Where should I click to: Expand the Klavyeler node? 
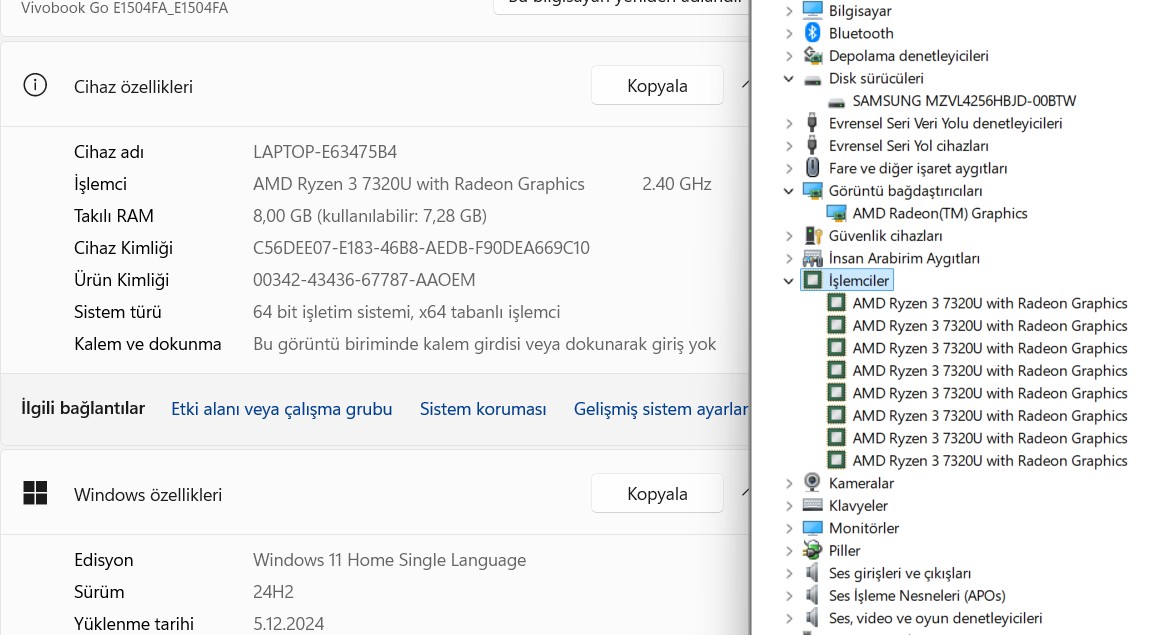789,506
